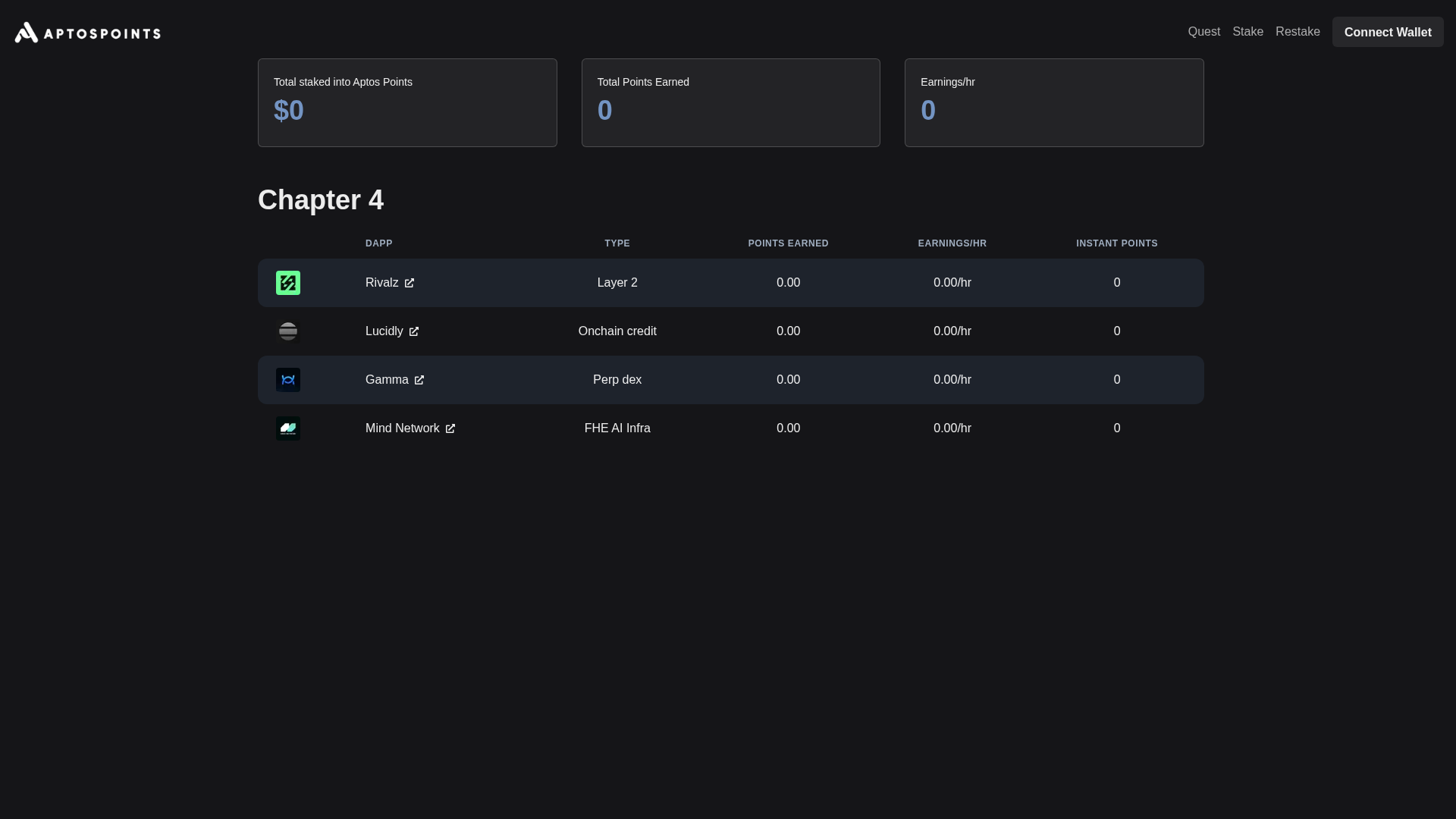Click Lucidly points earned value 0.00
The height and width of the screenshot is (819, 1456).
click(x=789, y=331)
